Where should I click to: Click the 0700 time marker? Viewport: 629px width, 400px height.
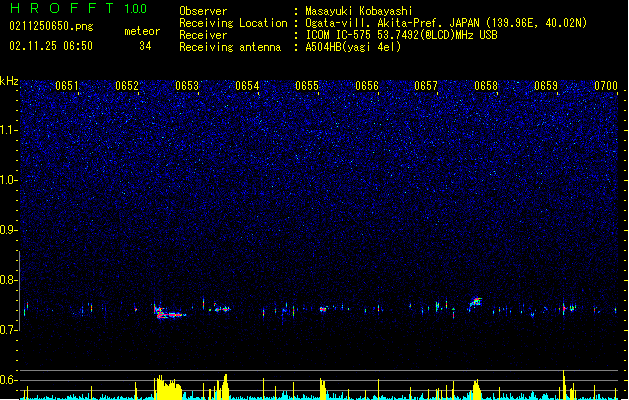[x=606, y=86]
